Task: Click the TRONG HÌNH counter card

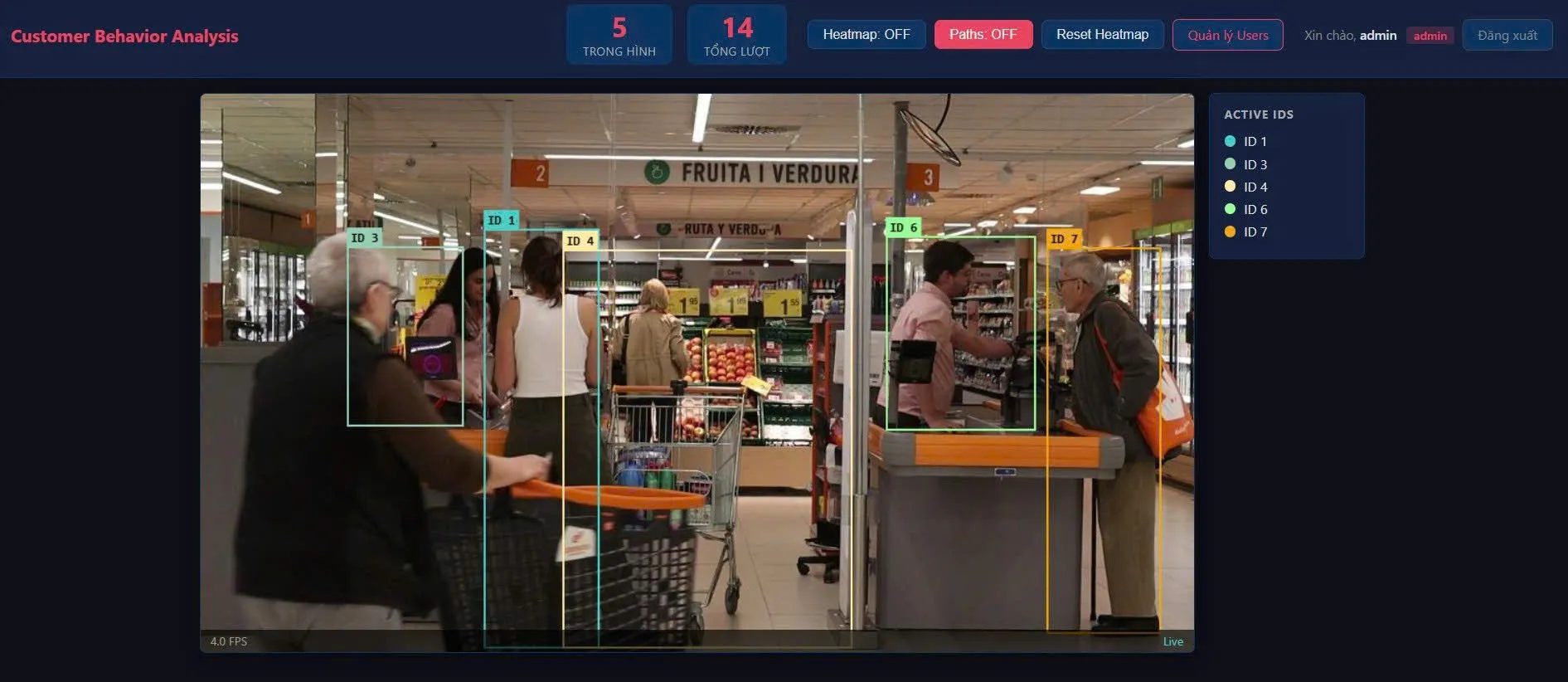Action: (x=619, y=35)
